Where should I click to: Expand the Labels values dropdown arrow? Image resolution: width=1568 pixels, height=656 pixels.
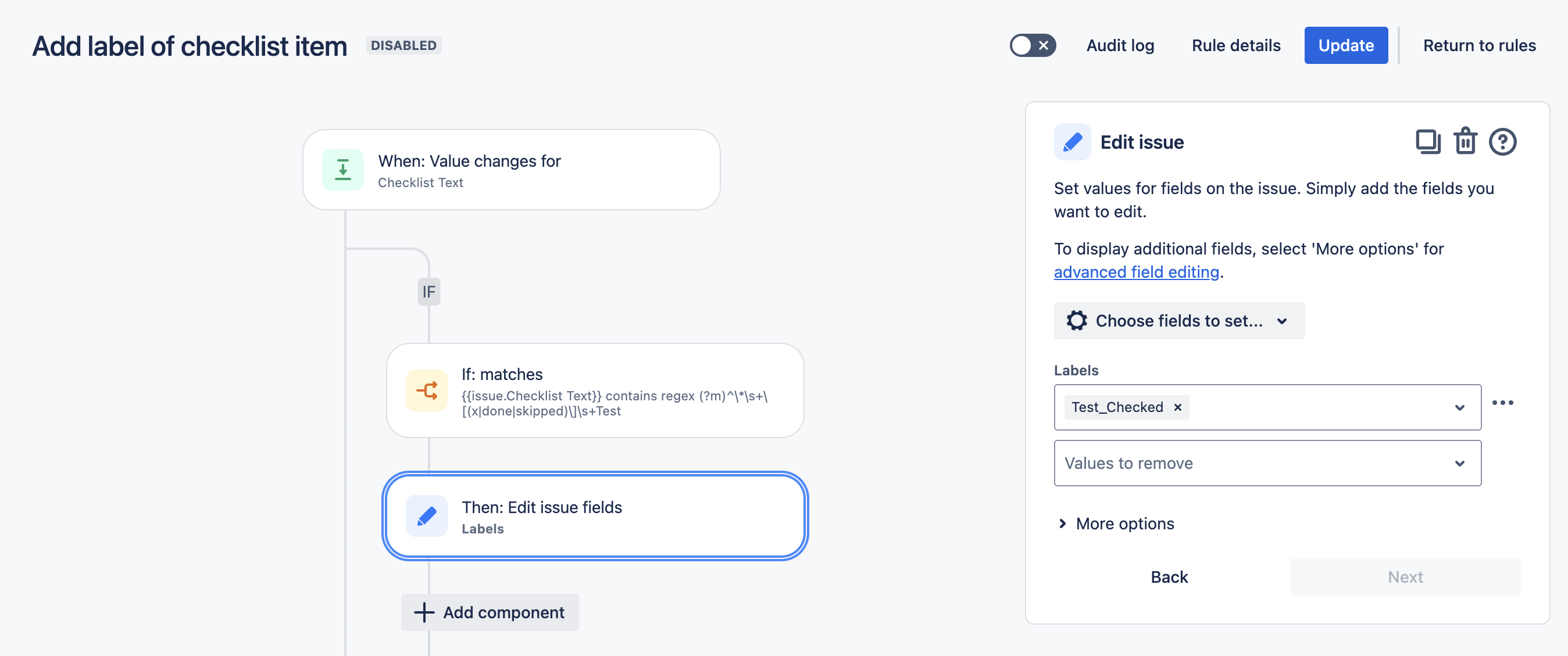click(1459, 408)
